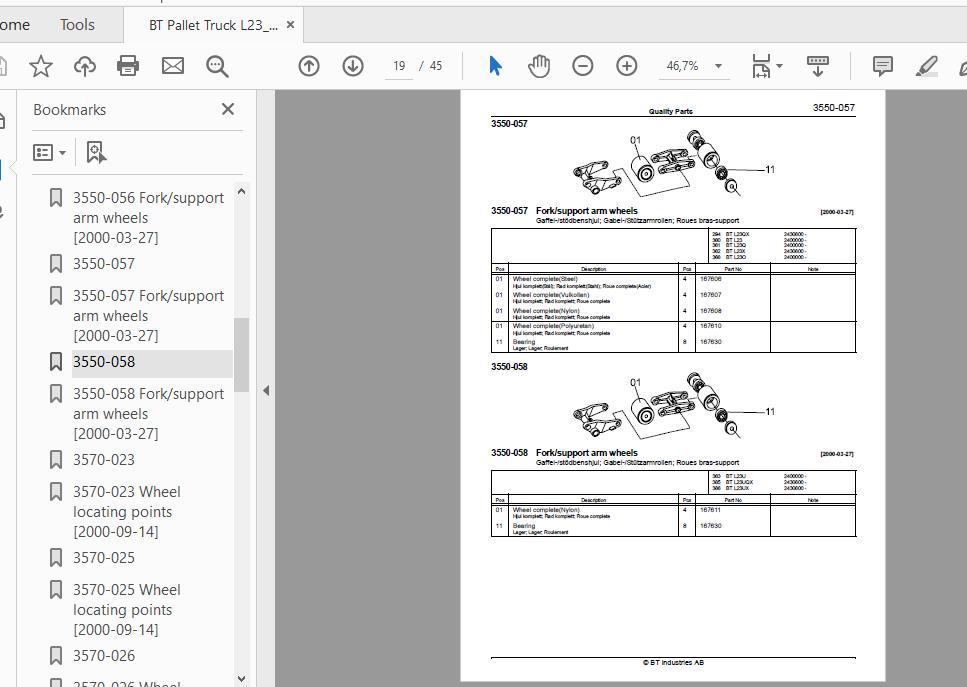Click the bookmarks scrollbar up arrow
Screen dimensions: 967x687
click(x=241, y=192)
